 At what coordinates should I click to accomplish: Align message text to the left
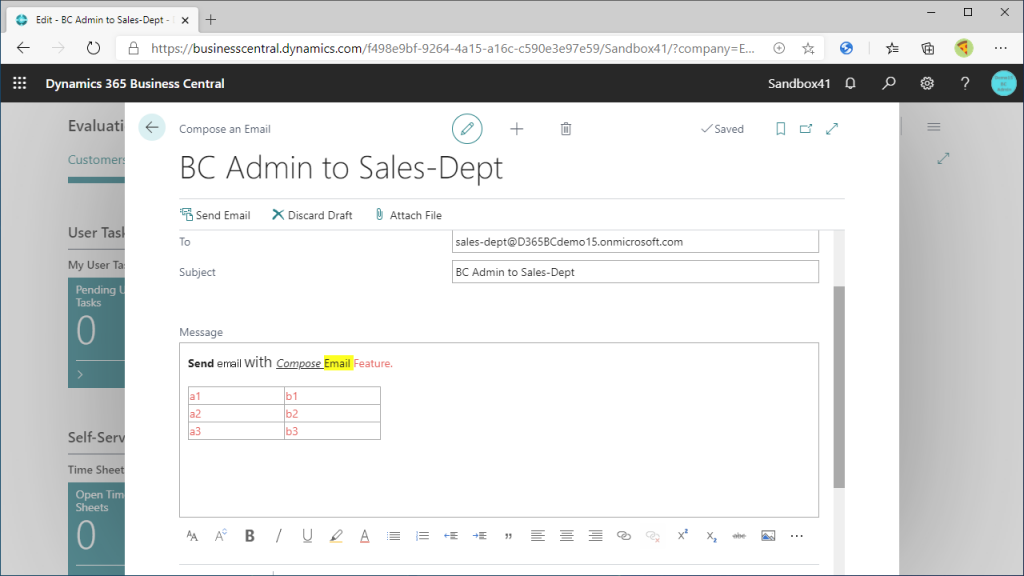point(537,536)
